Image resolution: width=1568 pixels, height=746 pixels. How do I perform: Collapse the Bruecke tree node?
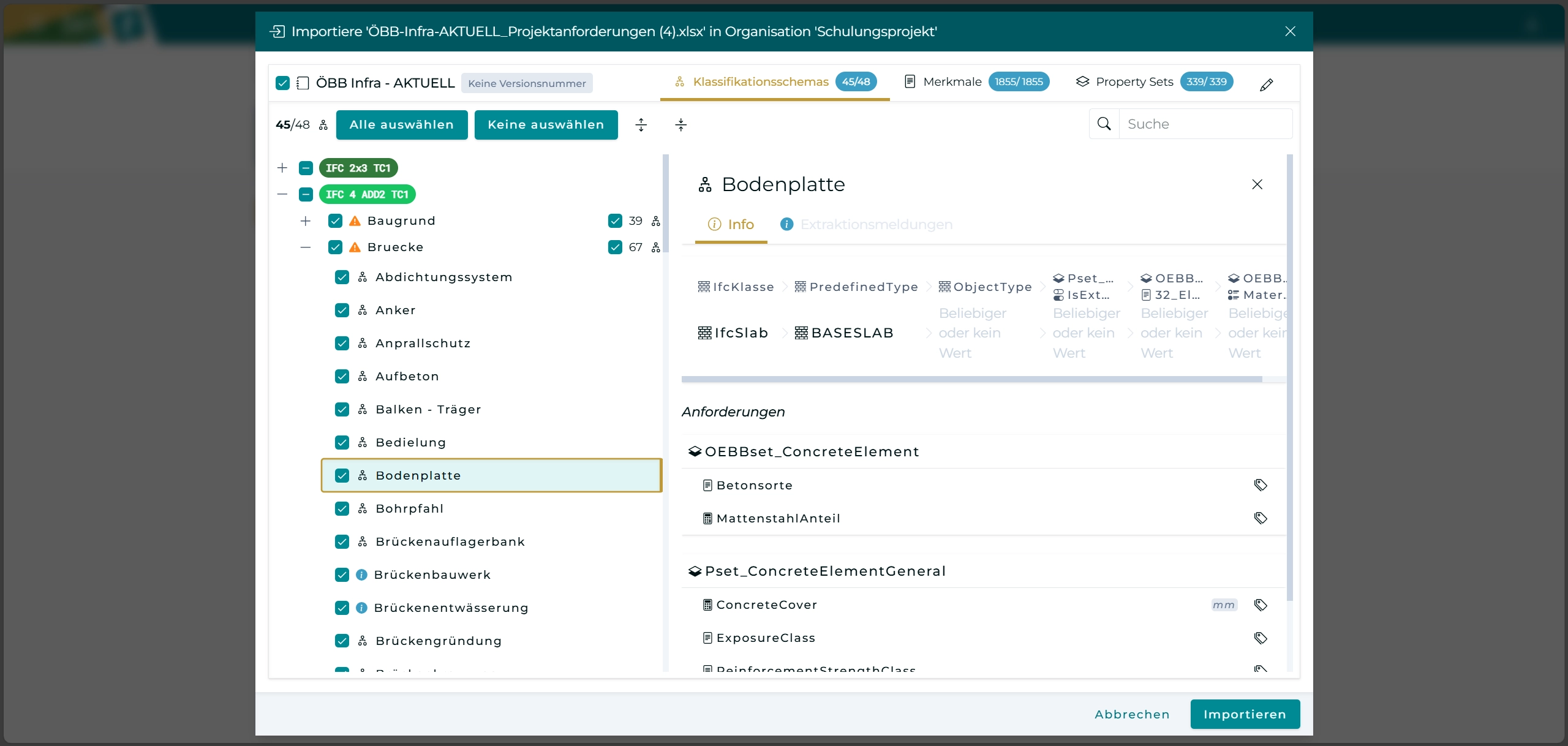[x=306, y=247]
